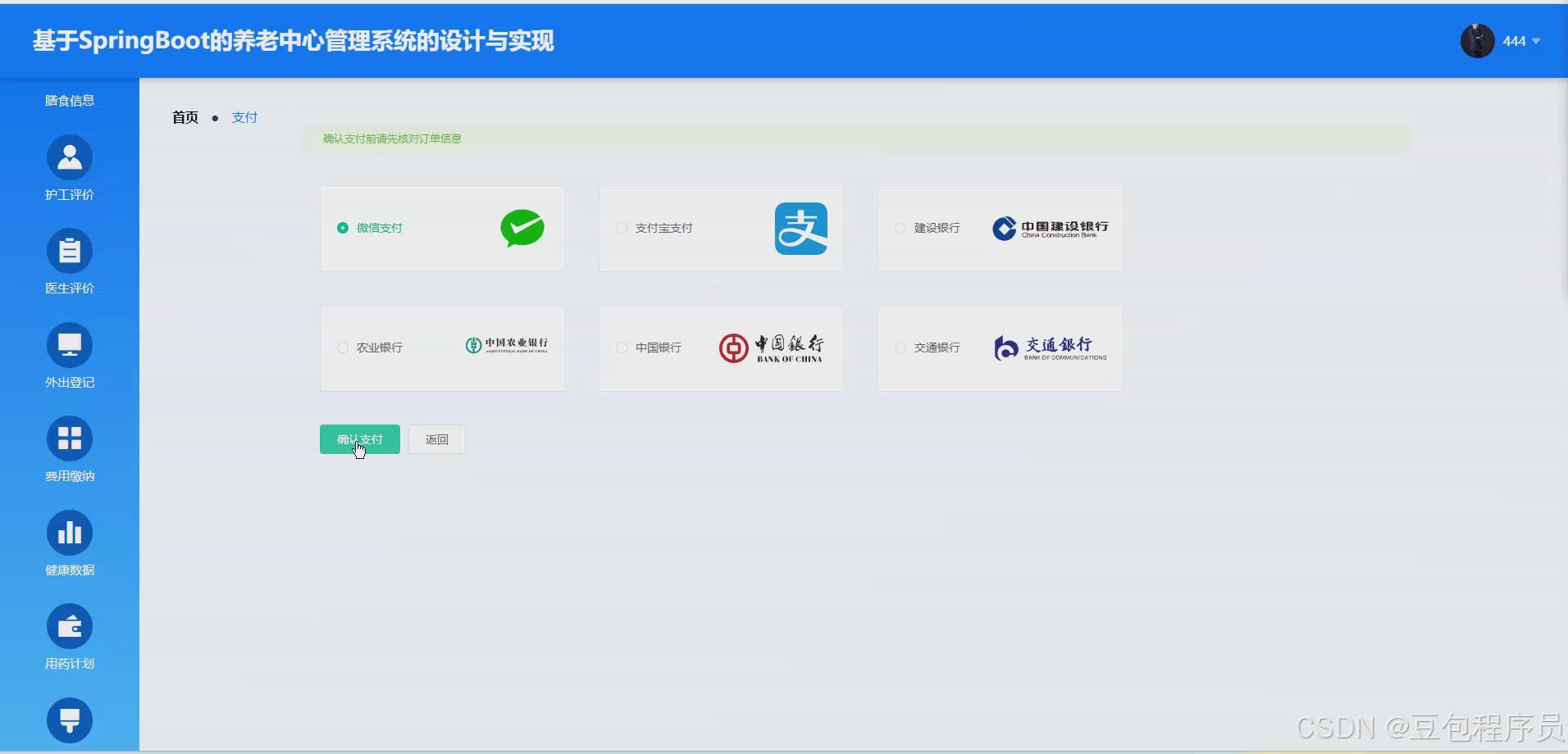Select the 中国银行 payment option
Screen dimensions: 1568x754
[621, 347]
